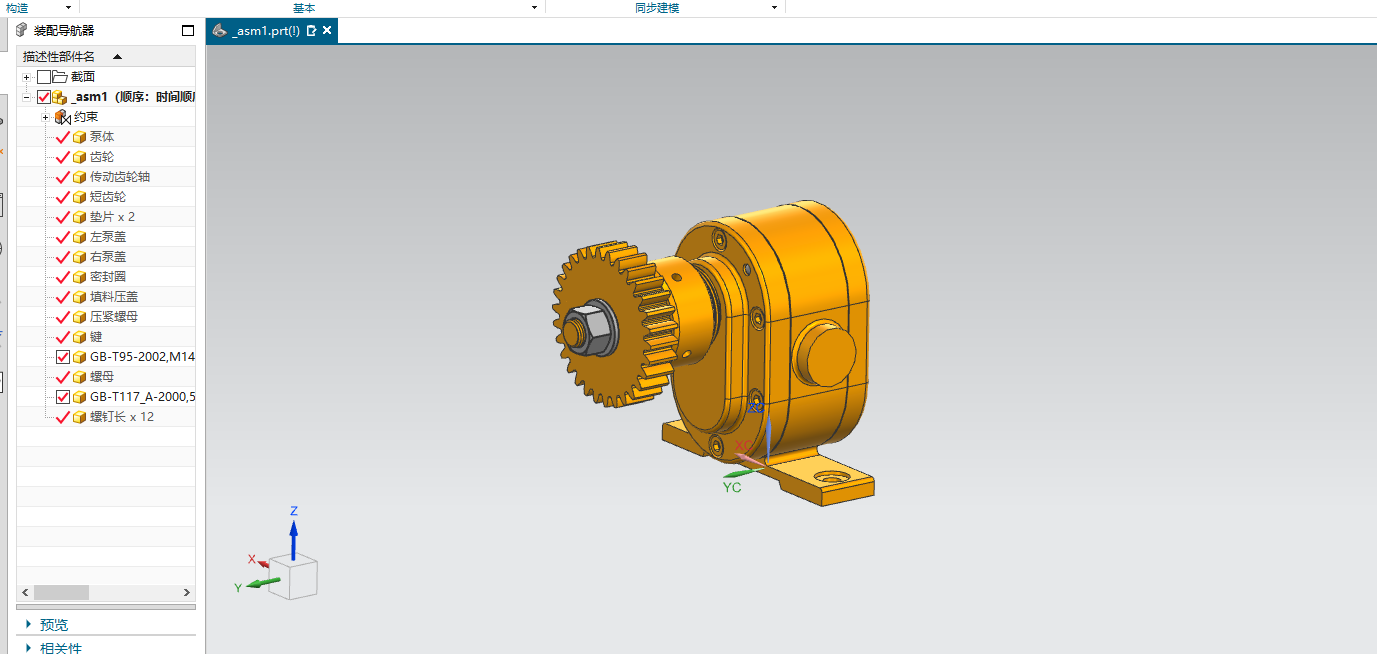
Task: Click the cube icon of the 齿轮 component
Action: tap(80, 157)
